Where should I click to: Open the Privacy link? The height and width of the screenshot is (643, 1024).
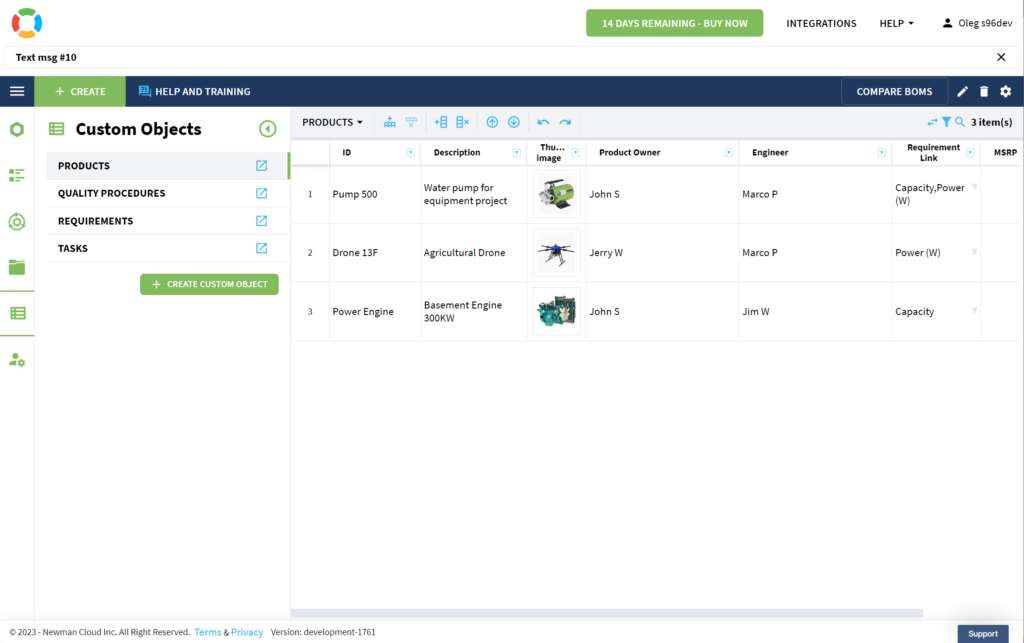point(247,632)
